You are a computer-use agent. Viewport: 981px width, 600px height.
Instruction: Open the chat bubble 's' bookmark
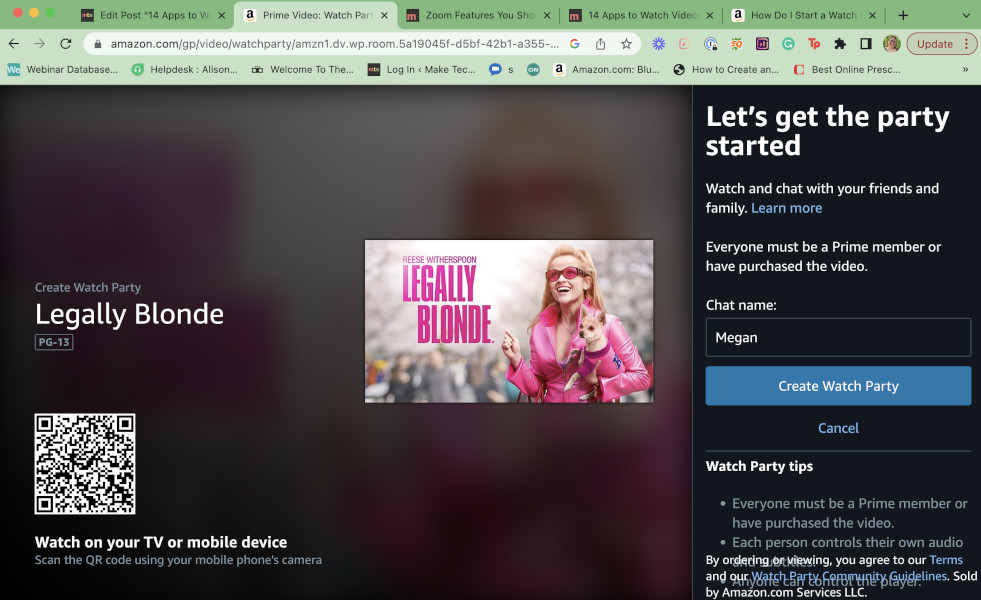502,69
